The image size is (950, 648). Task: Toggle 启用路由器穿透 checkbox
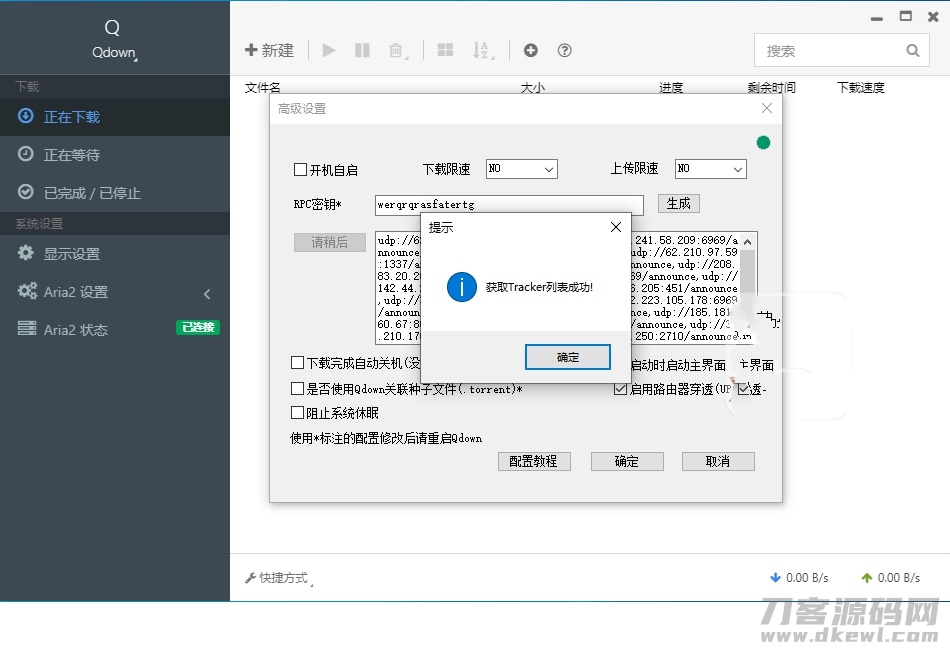pos(620,389)
